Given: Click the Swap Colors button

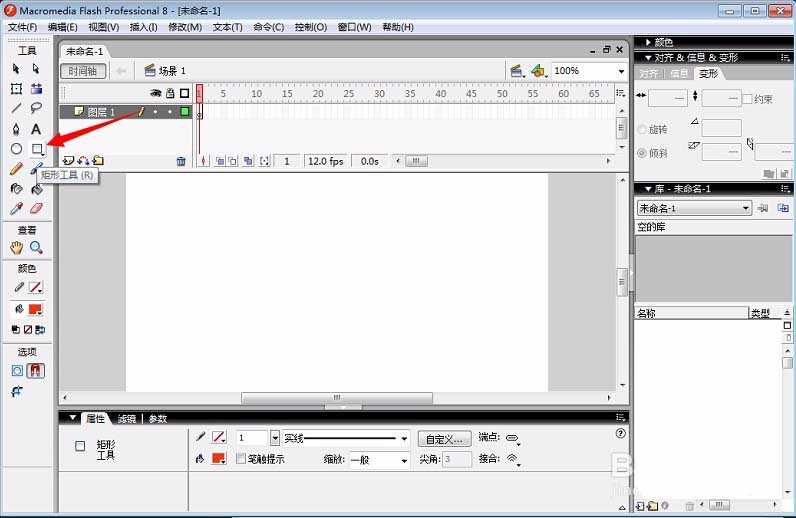Looking at the screenshot, I should click(40, 330).
